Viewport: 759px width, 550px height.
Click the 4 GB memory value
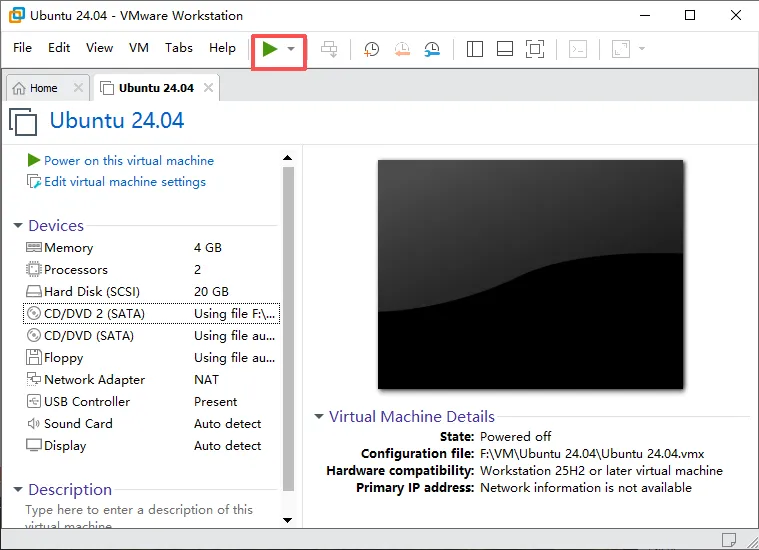tap(208, 247)
